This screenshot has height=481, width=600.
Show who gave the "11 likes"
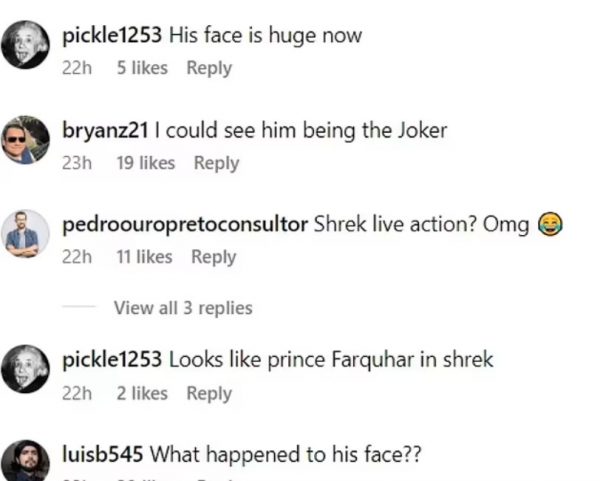point(144,257)
